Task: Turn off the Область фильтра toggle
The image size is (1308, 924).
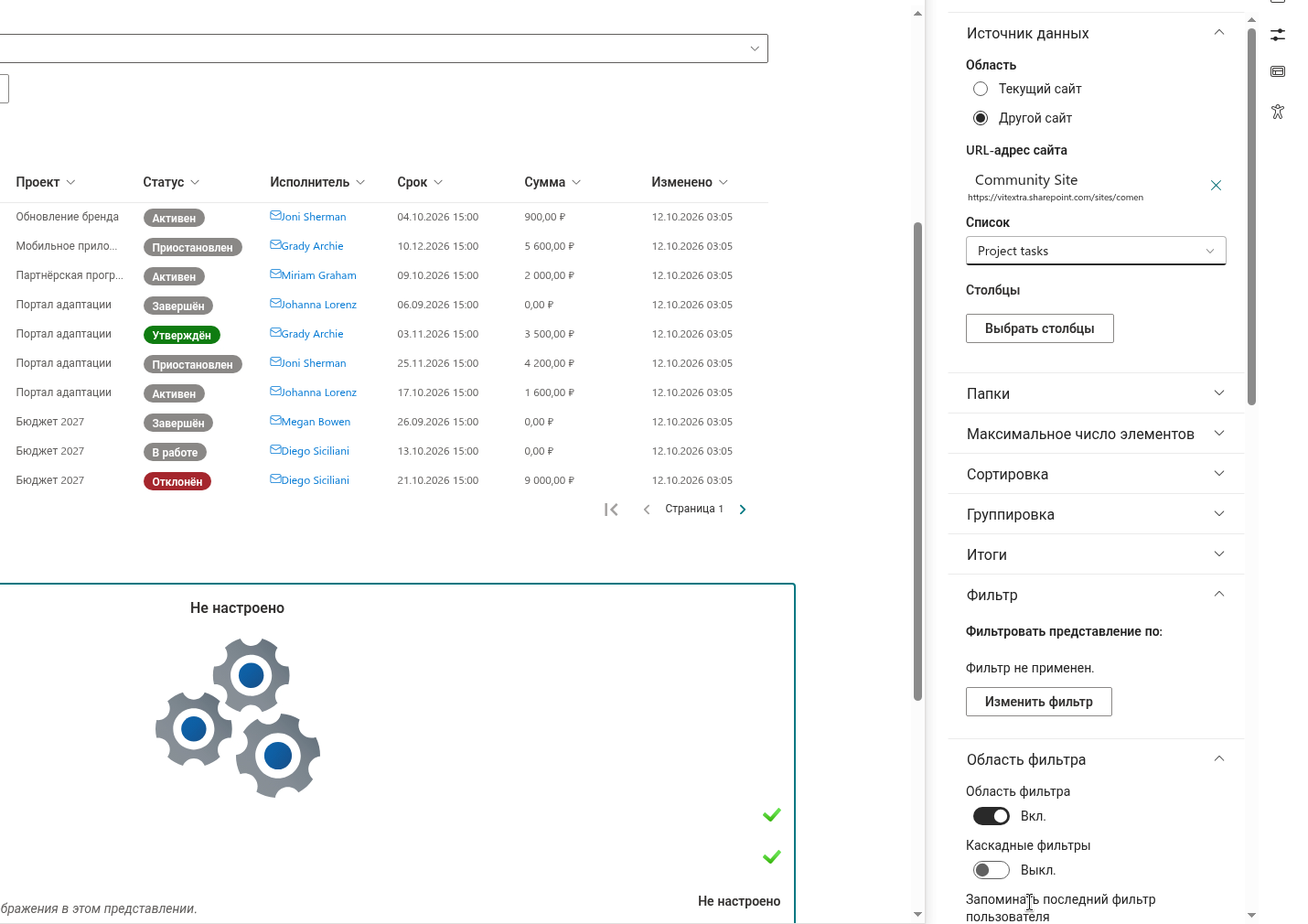Action: [992, 816]
